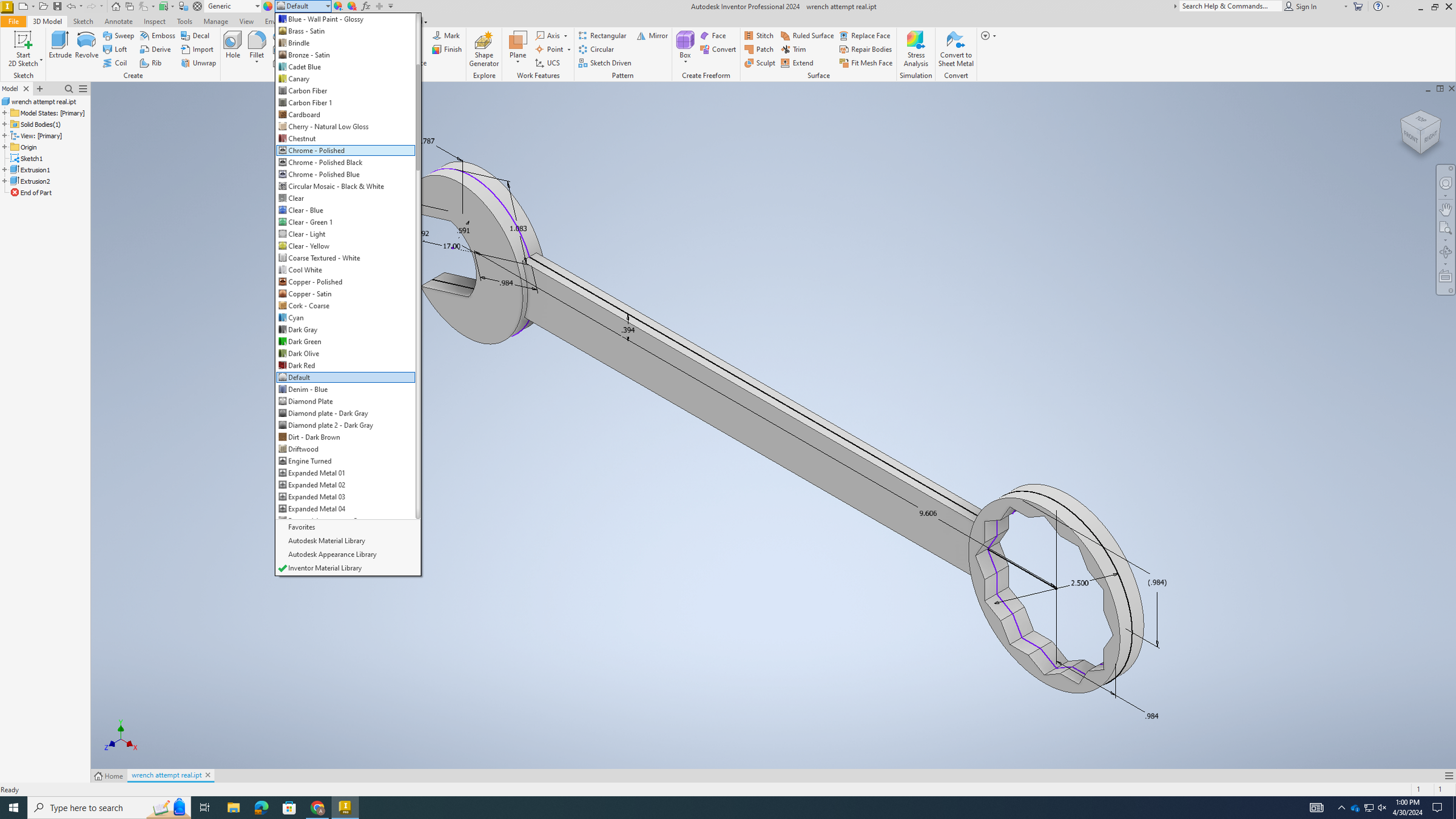Image resolution: width=1456 pixels, height=819 pixels.
Task: Open the Hole tool
Action: pos(232,49)
